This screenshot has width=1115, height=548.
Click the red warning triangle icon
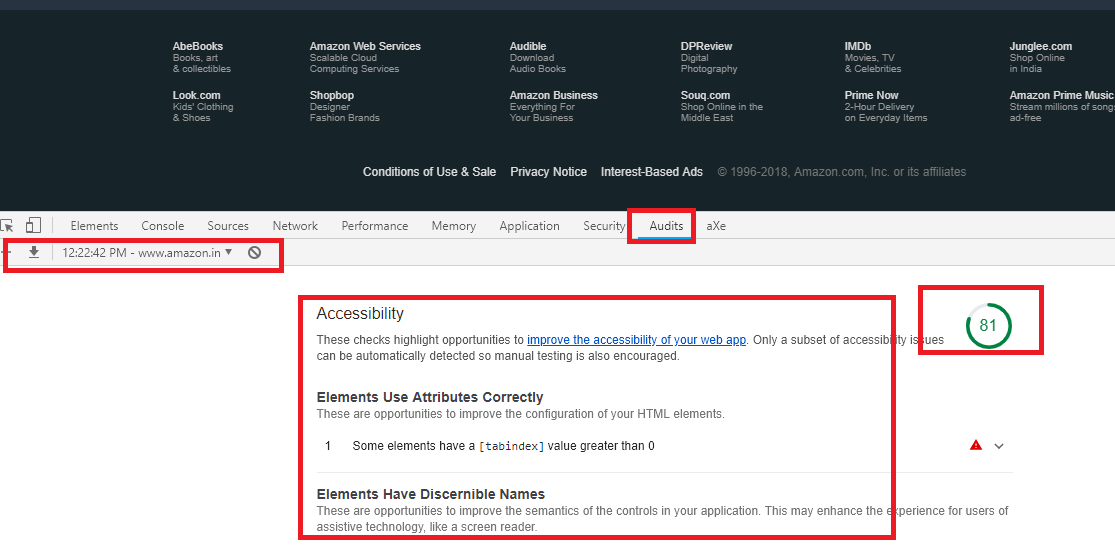tap(976, 446)
